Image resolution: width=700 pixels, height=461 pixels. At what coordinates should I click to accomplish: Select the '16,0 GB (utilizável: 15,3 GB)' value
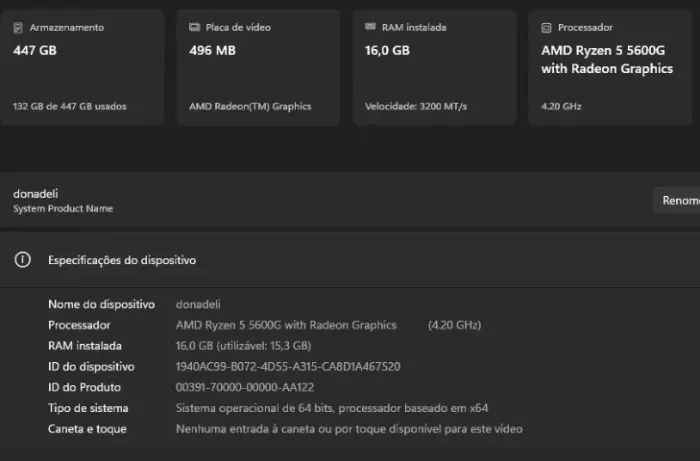click(243, 346)
